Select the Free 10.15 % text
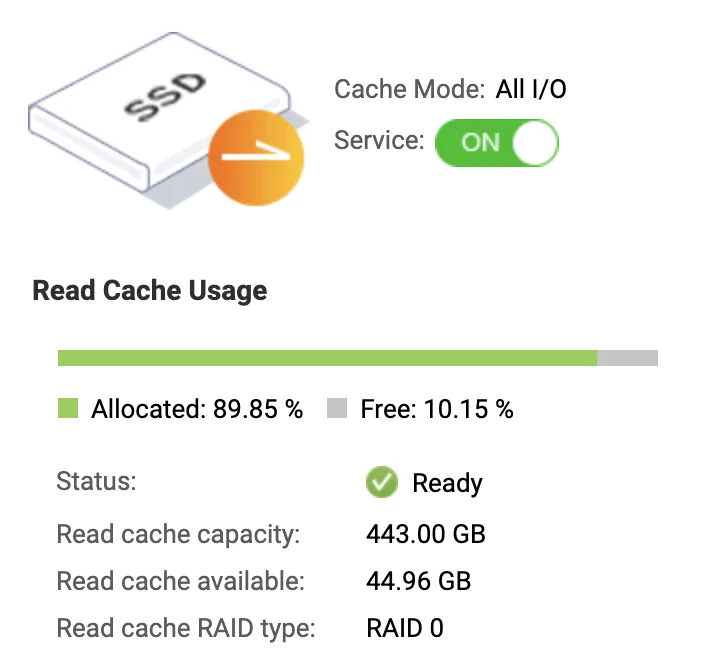 [x=435, y=409]
